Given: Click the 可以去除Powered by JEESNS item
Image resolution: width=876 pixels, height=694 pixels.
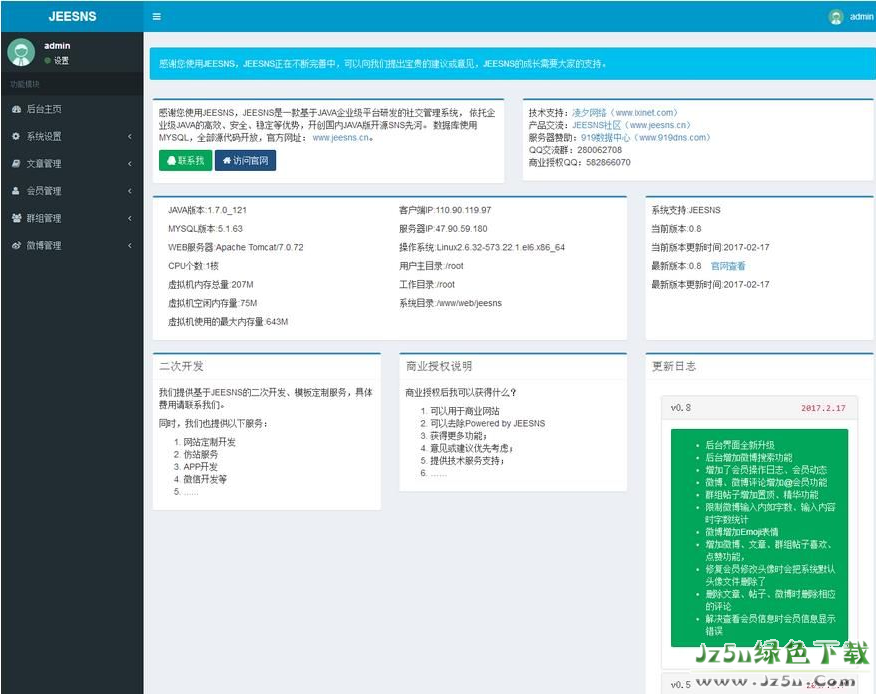Looking at the screenshot, I should point(488,424).
